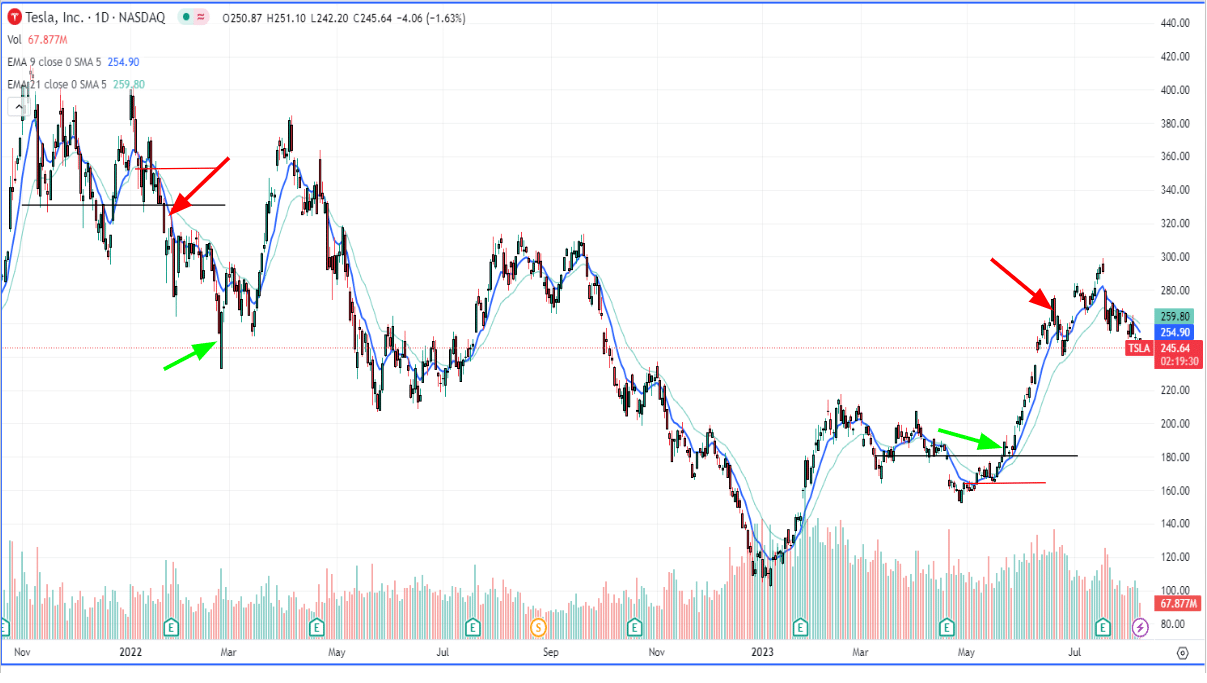Click the 440.00 price axis value
This screenshot has width=1207, height=683.
pyautogui.click(x=1176, y=23)
